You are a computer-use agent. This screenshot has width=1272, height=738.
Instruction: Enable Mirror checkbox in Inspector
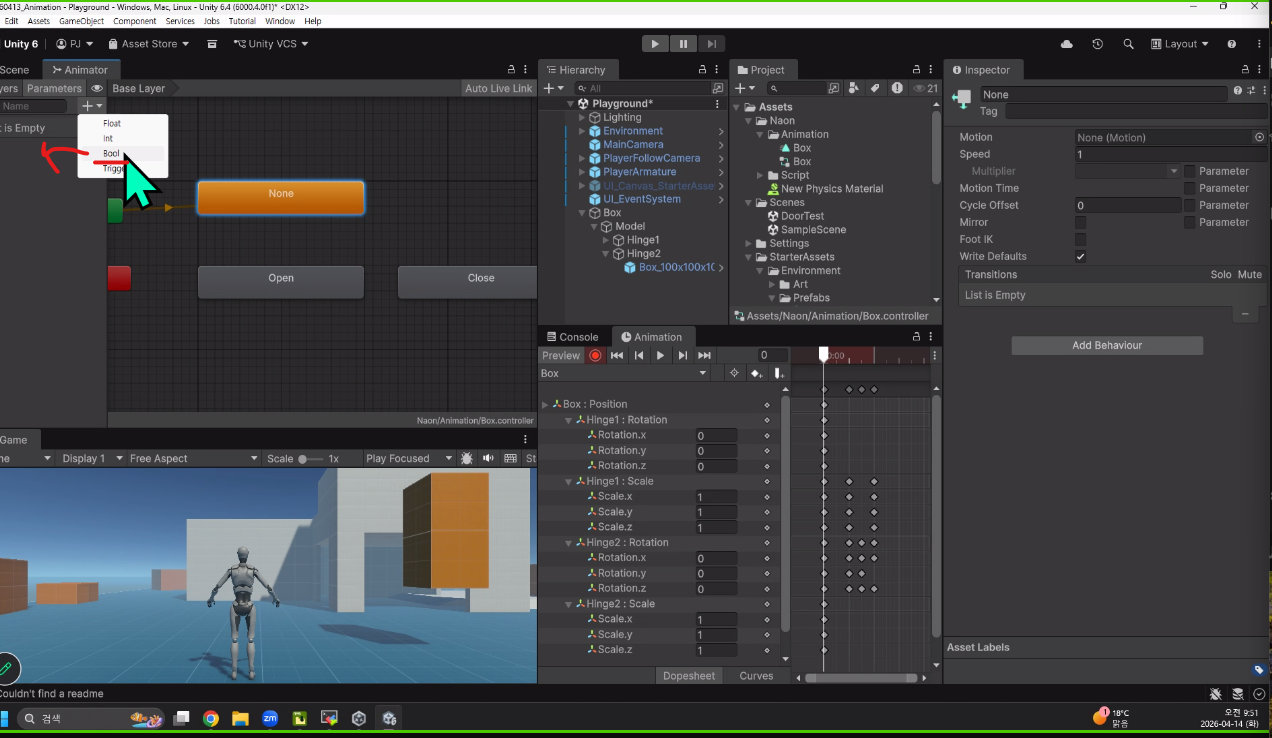click(1081, 222)
